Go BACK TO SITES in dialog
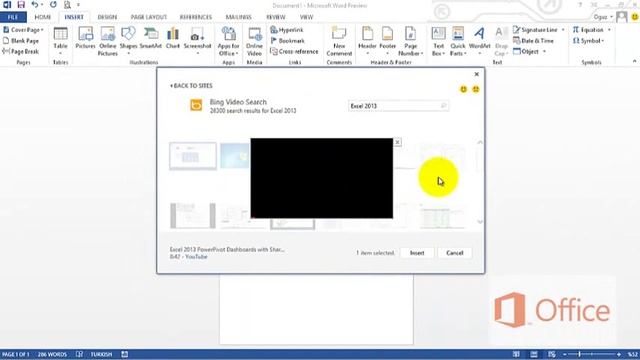This screenshot has height=360, width=640. (191, 86)
